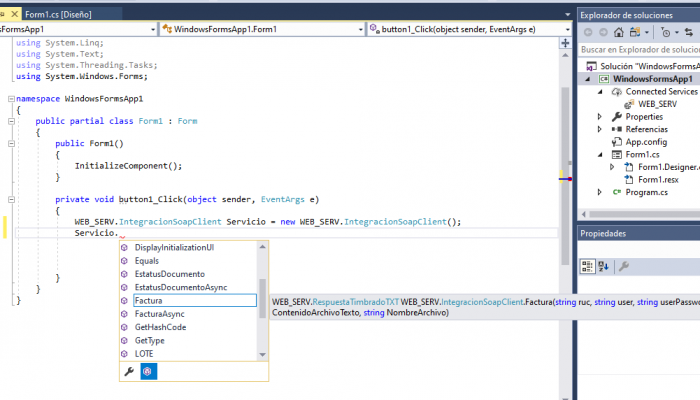700x400 pixels.
Task: Expand the Properties node in solution tree
Action: tap(600, 117)
